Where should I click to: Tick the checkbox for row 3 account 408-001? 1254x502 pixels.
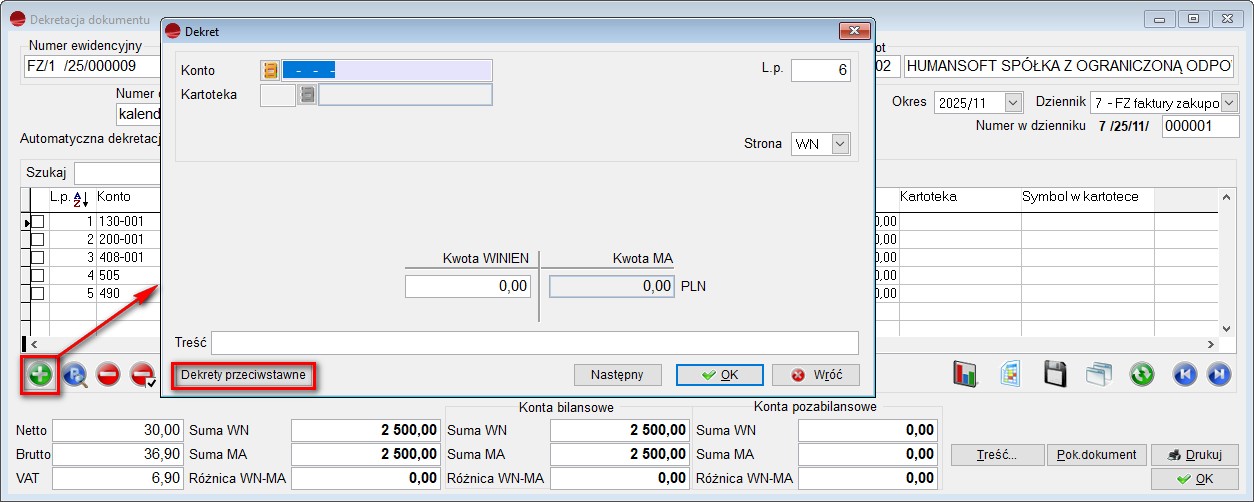tap(38, 258)
